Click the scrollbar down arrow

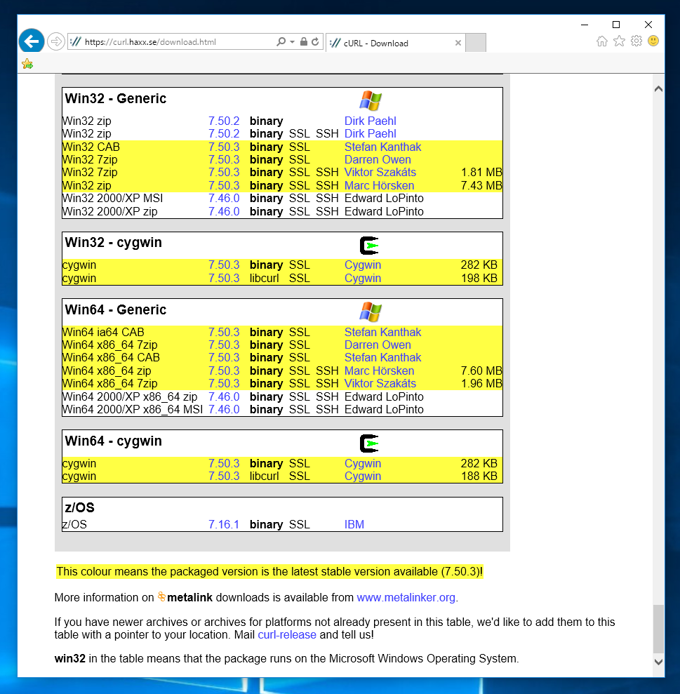click(x=658, y=662)
